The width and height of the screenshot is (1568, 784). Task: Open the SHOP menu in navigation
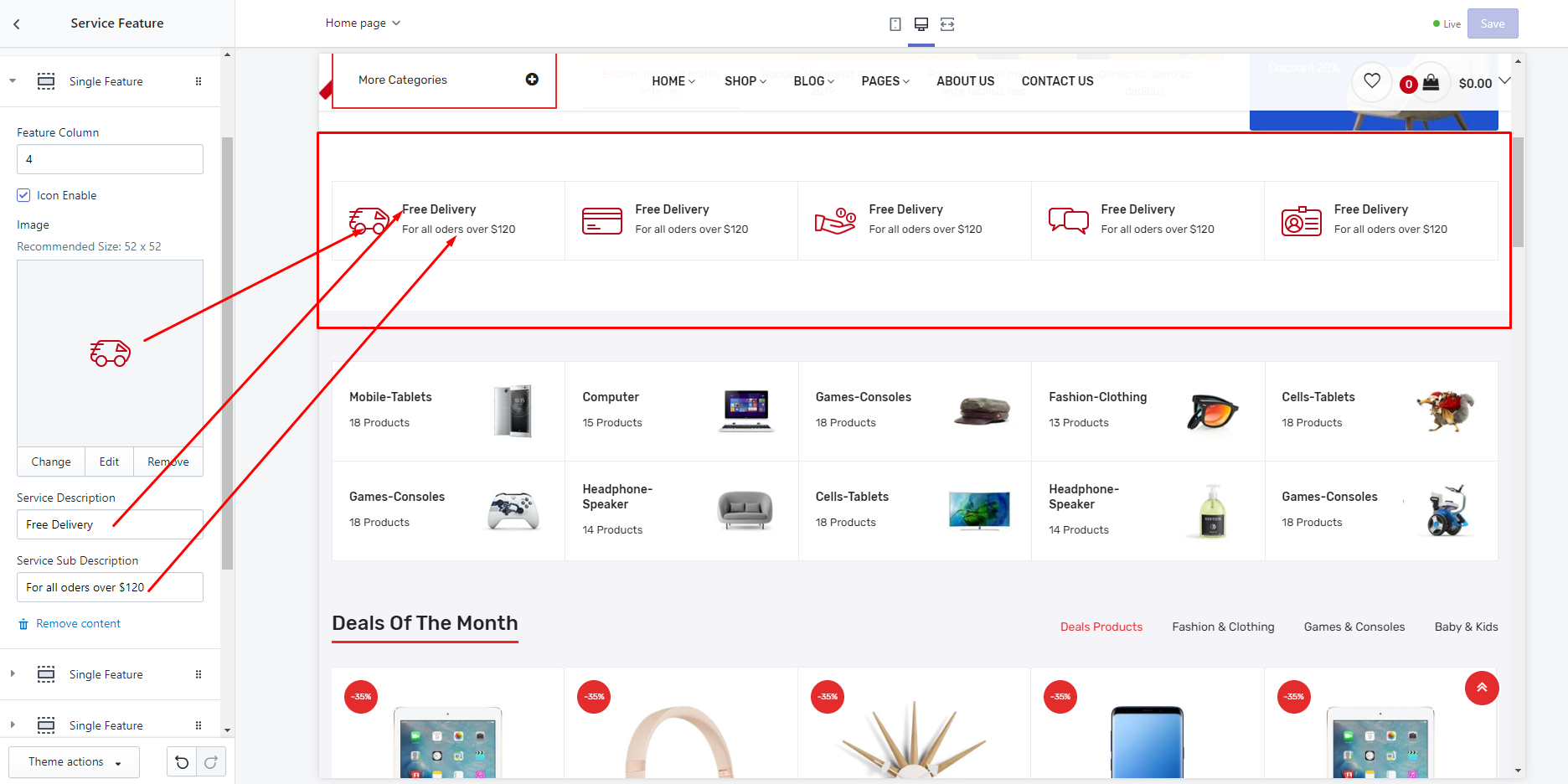click(745, 81)
